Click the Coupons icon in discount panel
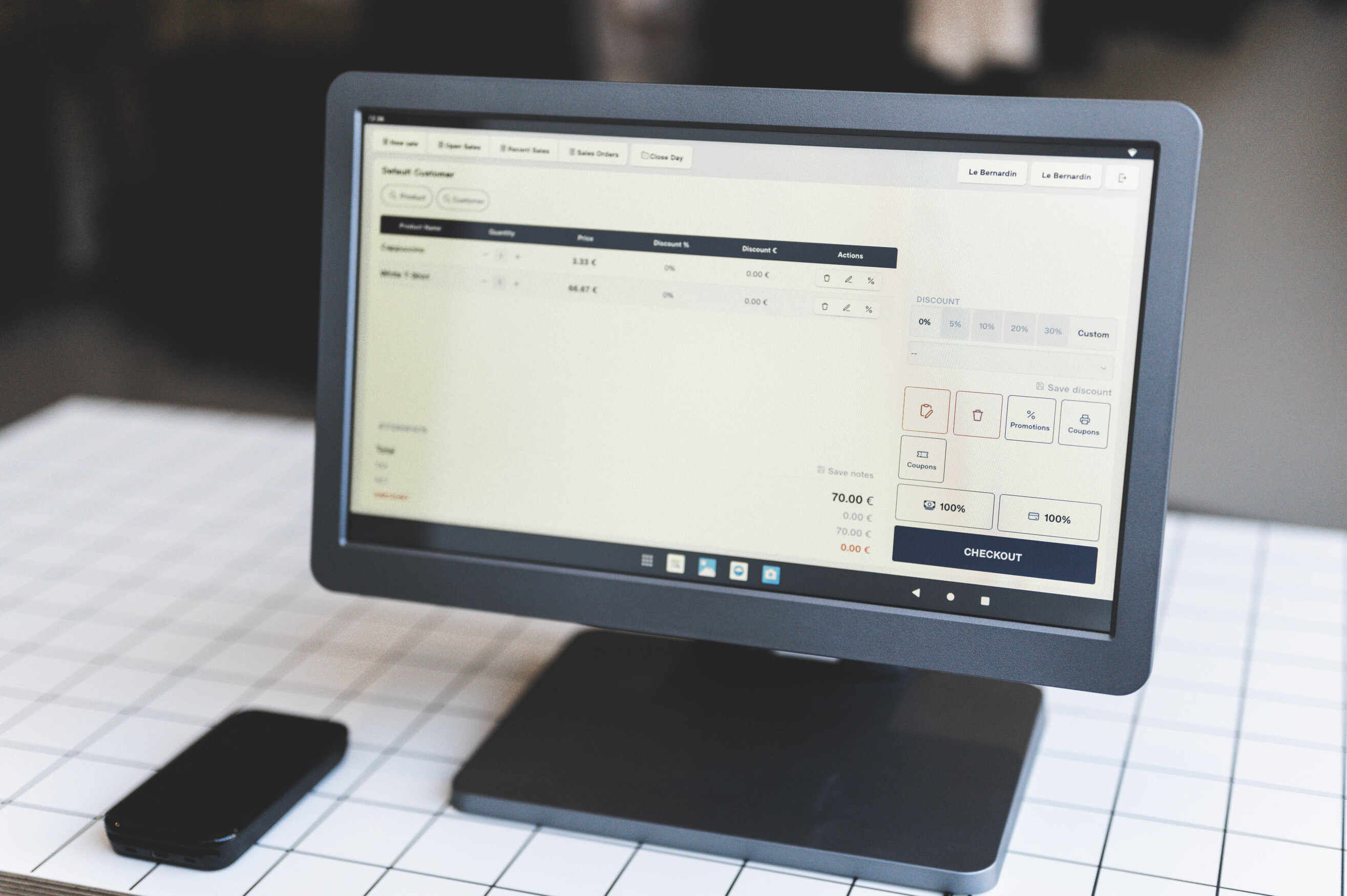Image resolution: width=1347 pixels, height=896 pixels. 1083,419
